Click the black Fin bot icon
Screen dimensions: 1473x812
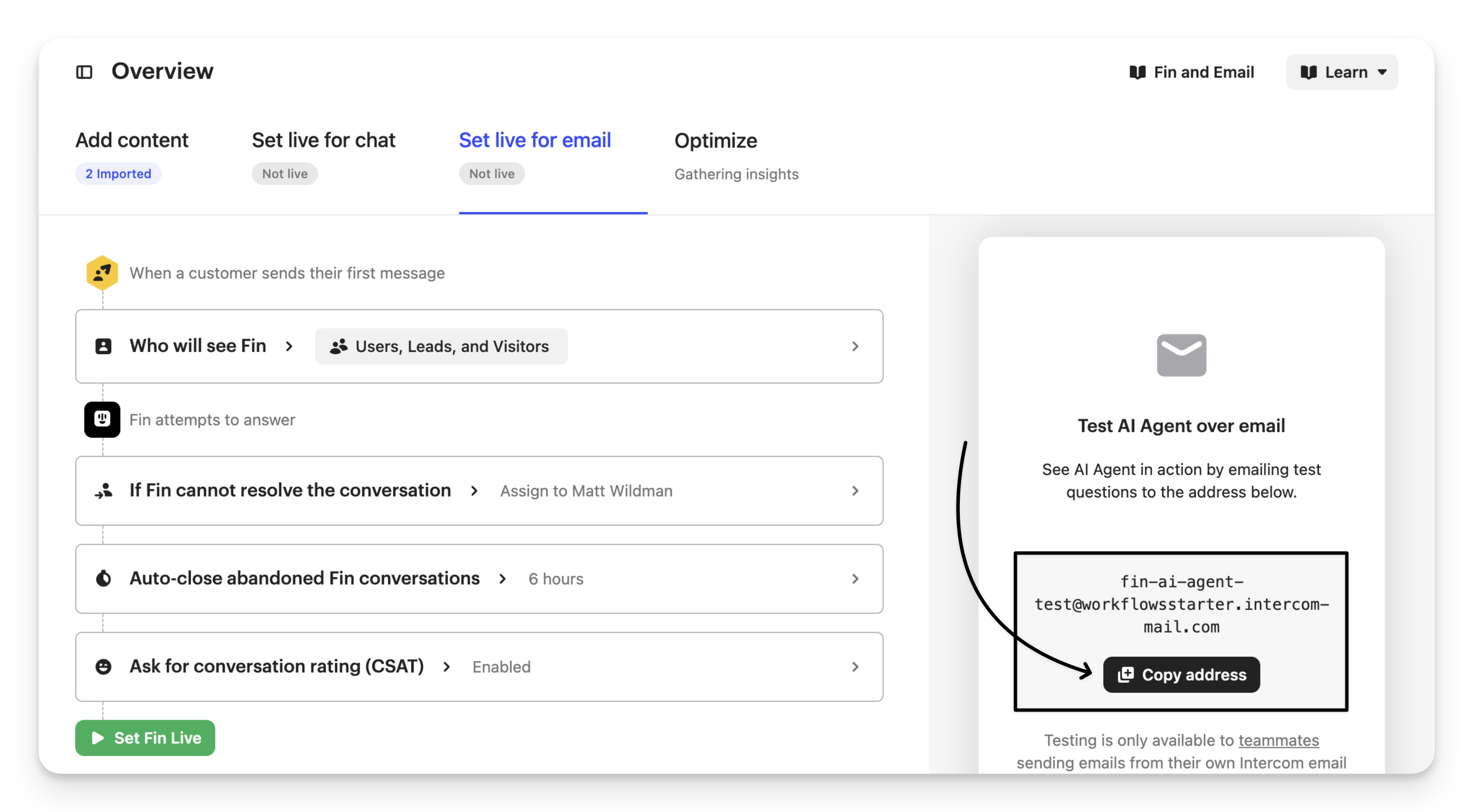[102, 419]
